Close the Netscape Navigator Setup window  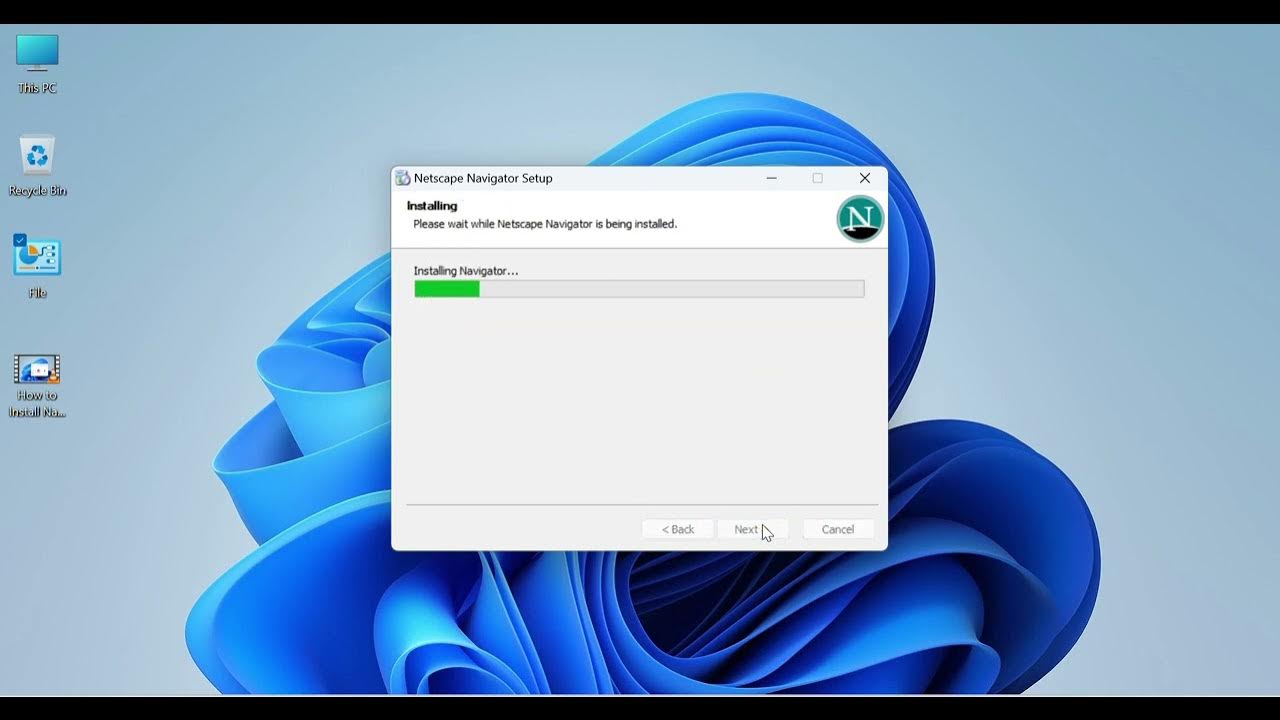865,178
